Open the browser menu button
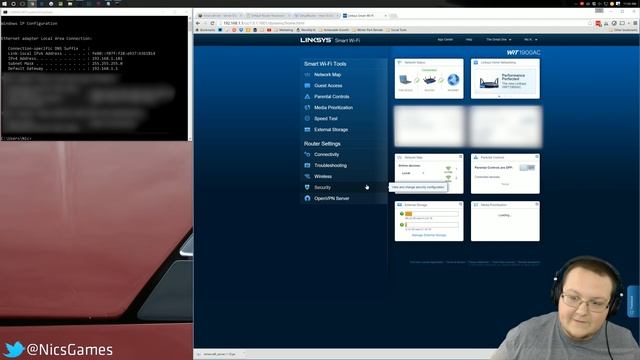640x360 pixels. (x=635, y=23)
